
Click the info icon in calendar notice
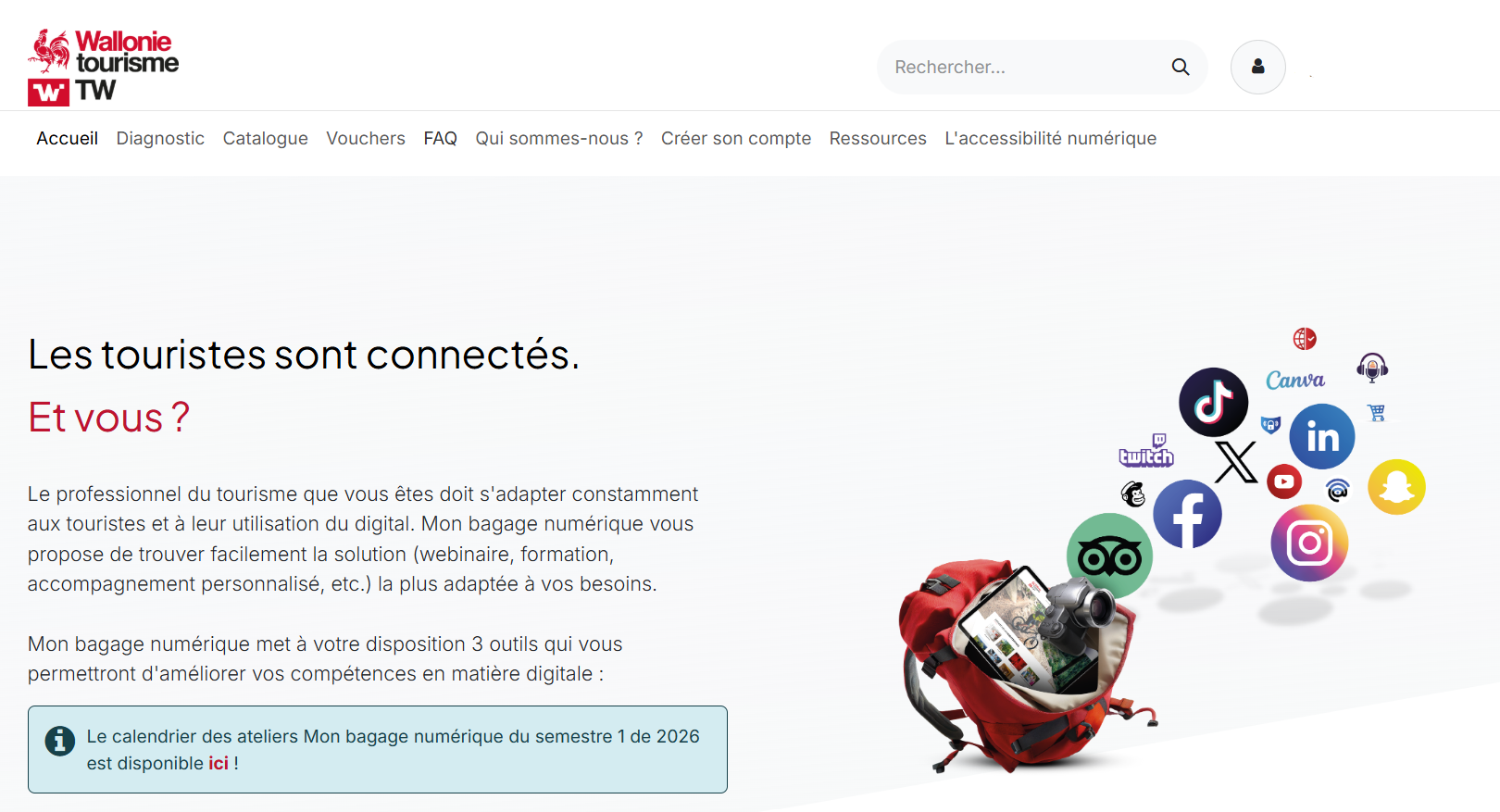tap(59, 741)
